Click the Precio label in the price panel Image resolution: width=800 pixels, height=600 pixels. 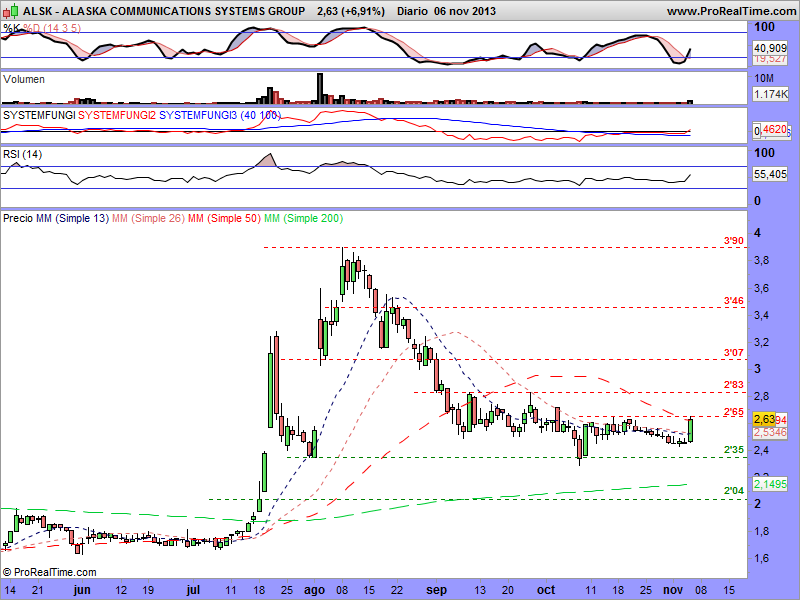tap(18, 218)
